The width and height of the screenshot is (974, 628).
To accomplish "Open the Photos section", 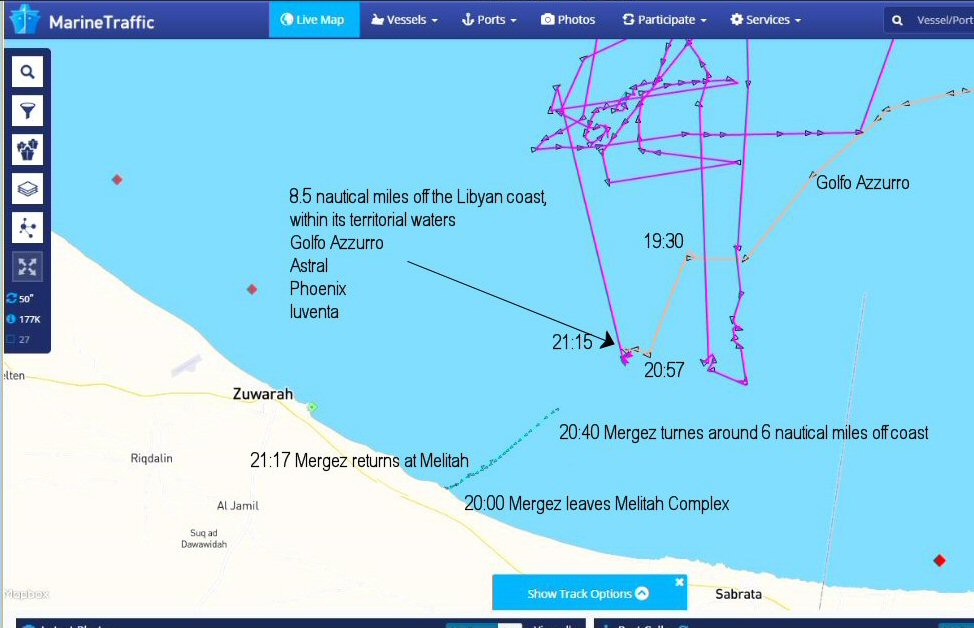I will [568, 20].
